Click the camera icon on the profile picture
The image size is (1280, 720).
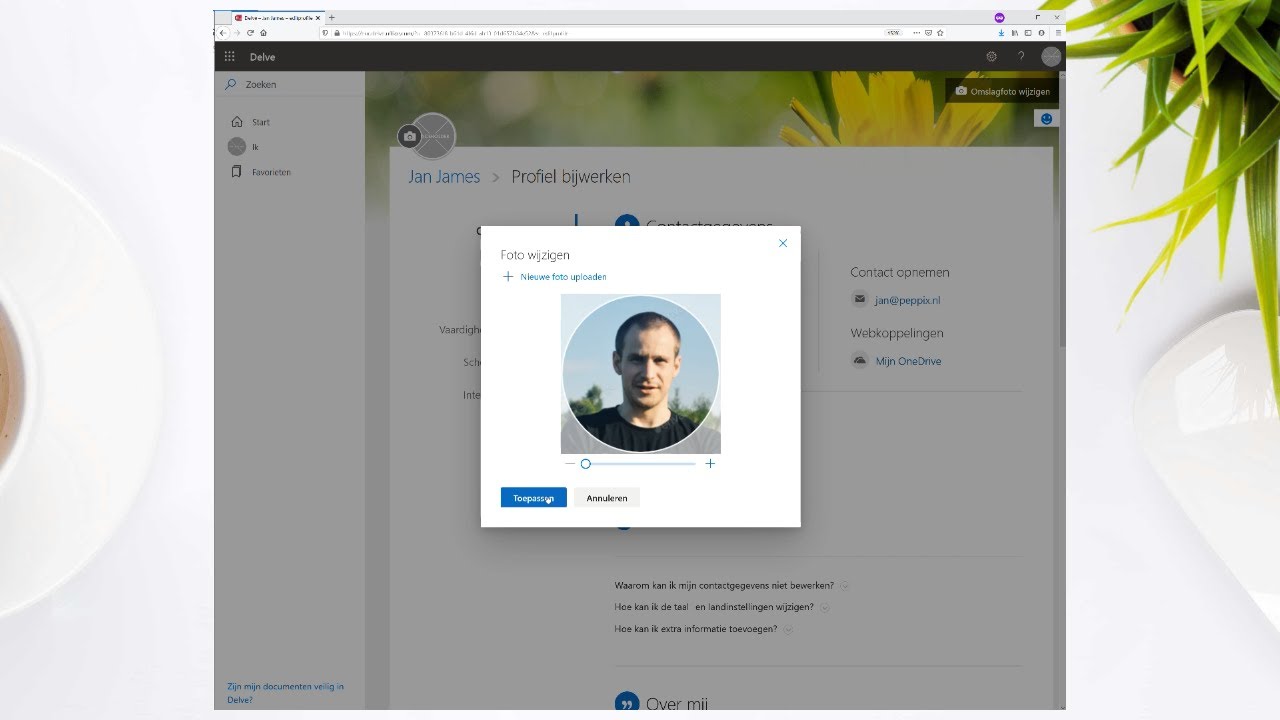409,137
